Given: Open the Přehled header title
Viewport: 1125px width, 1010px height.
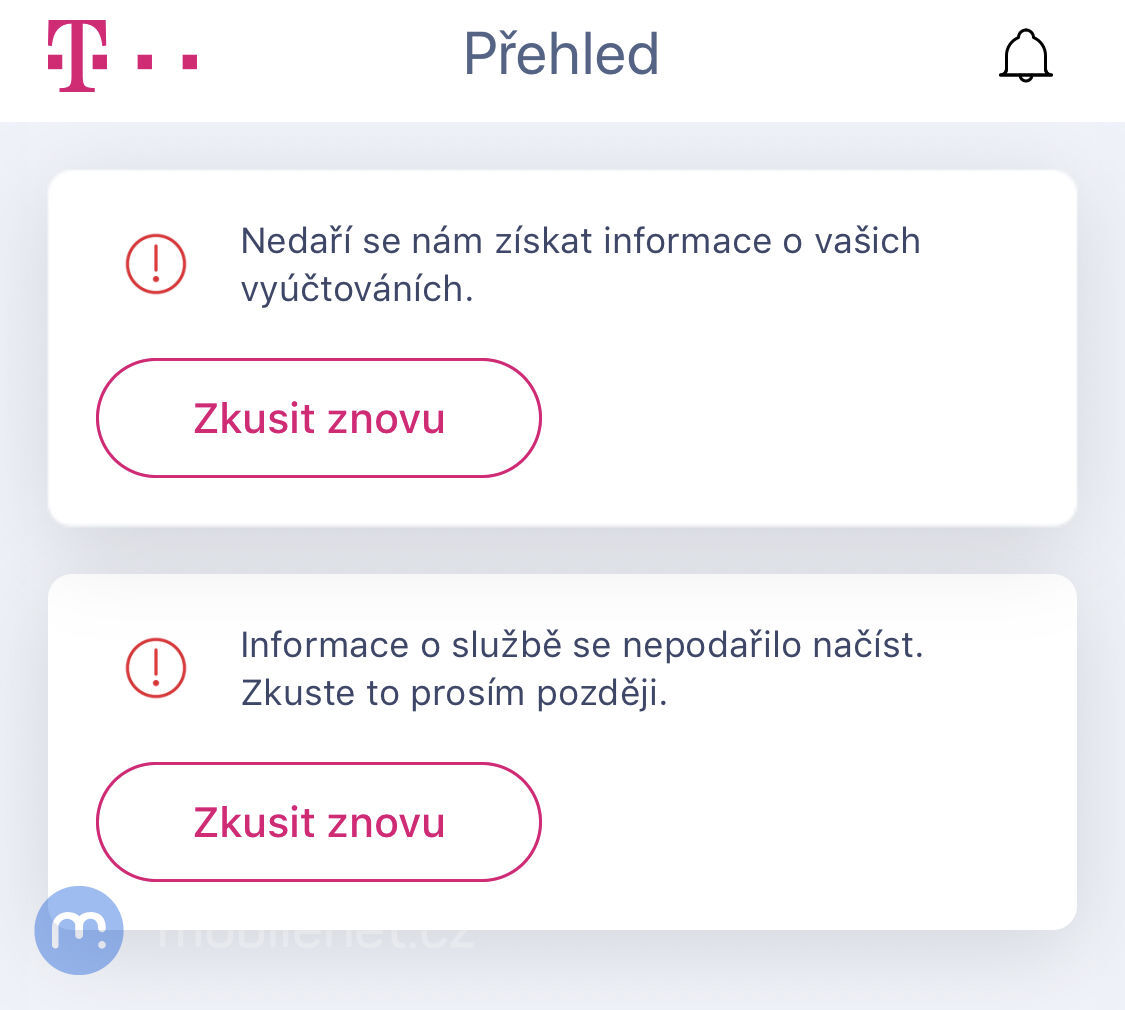Looking at the screenshot, I should (x=561, y=55).
